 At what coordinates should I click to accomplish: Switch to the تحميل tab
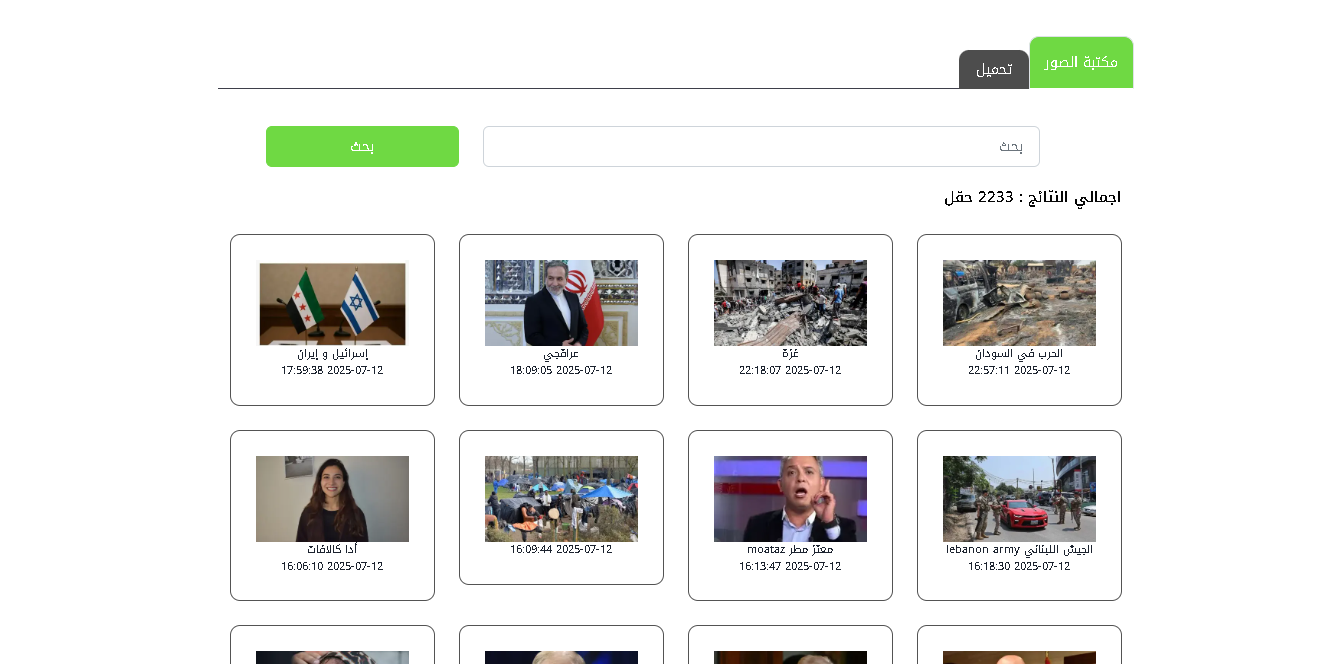point(994,69)
